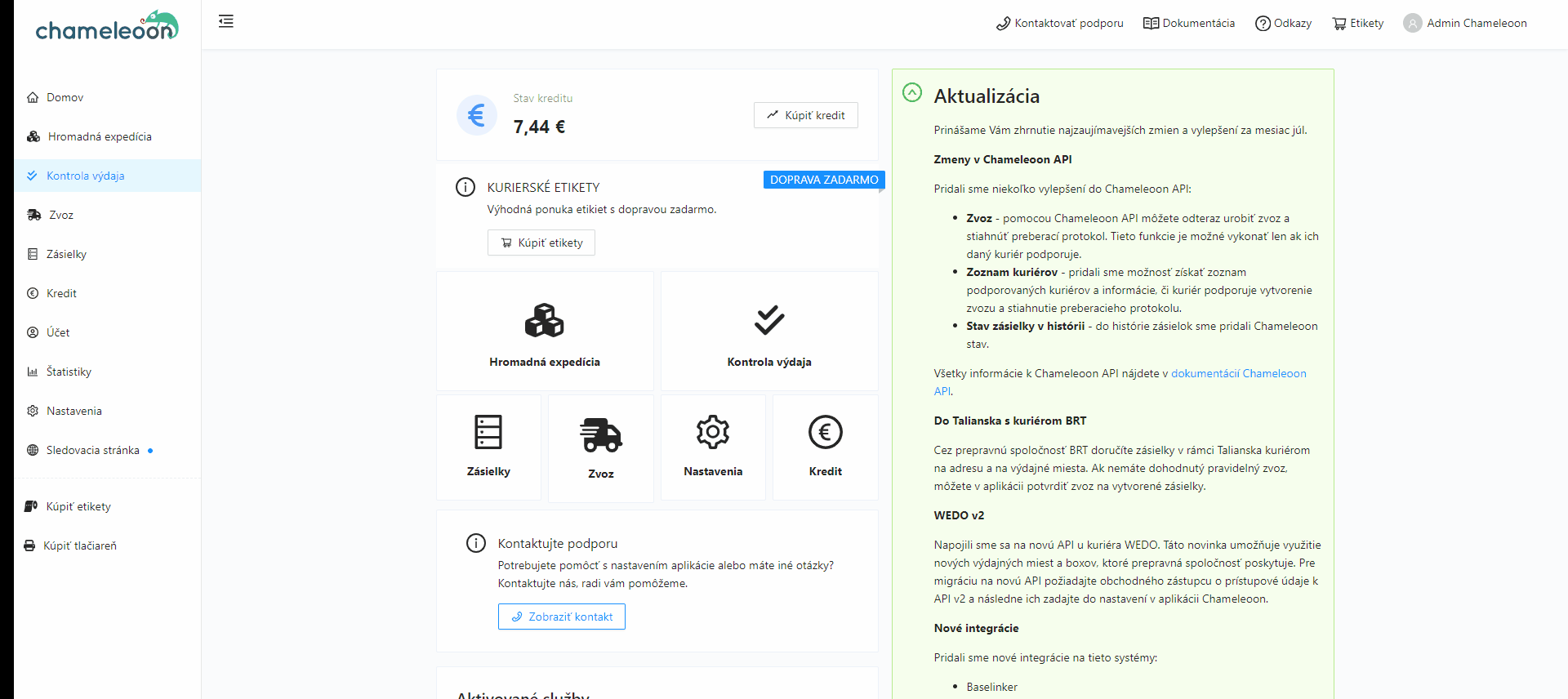Select Štatistiky in the sidebar
The width and height of the screenshot is (1568, 699).
coord(69,372)
